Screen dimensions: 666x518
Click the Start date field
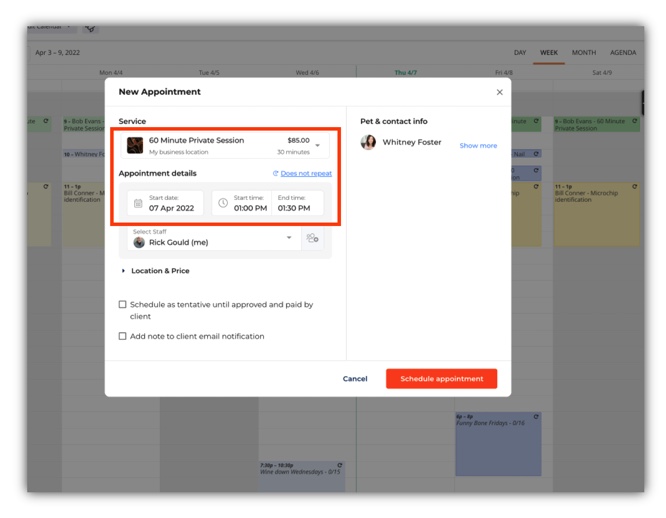coord(165,203)
